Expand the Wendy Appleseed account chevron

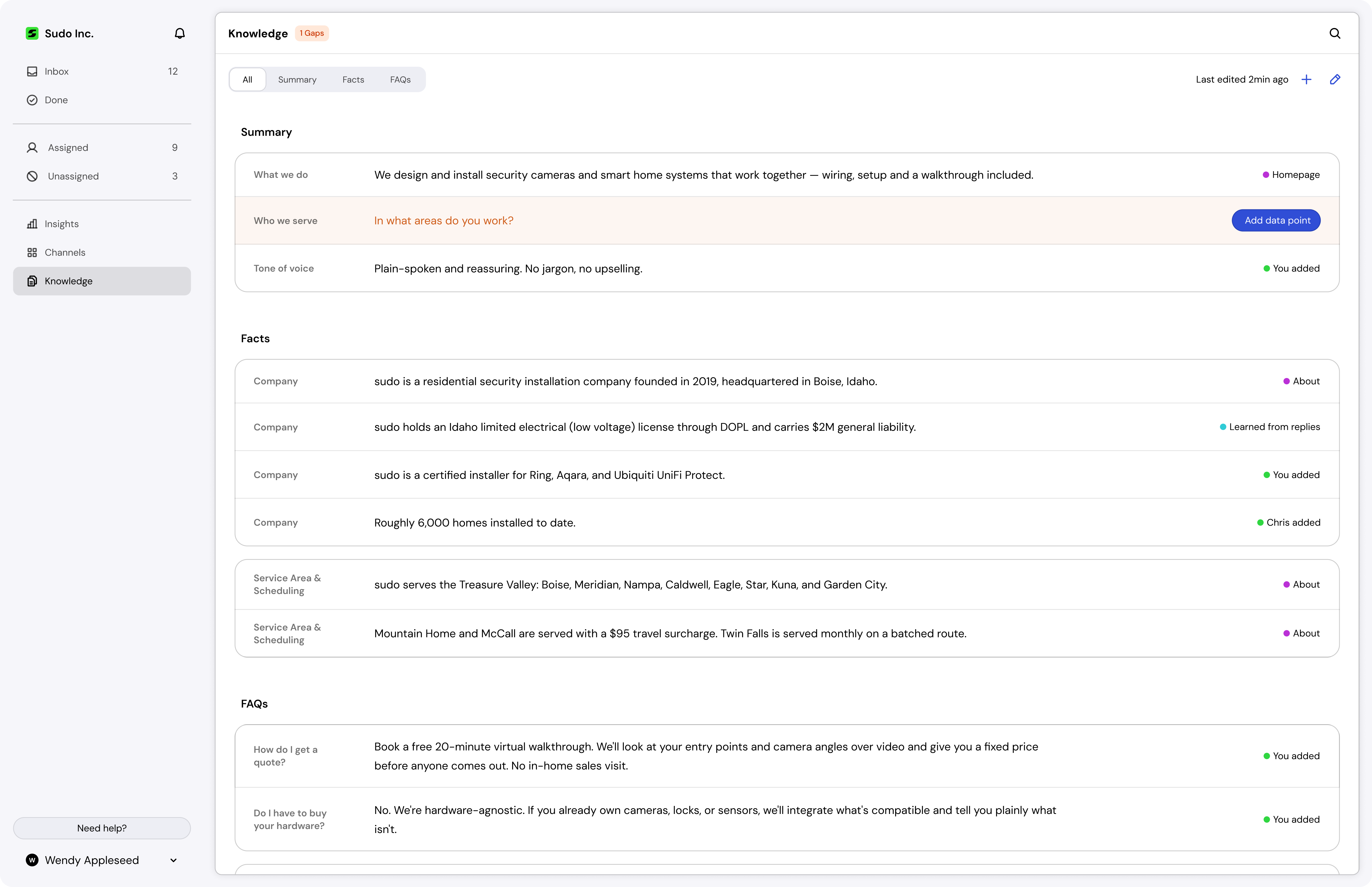pyautogui.click(x=173, y=860)
